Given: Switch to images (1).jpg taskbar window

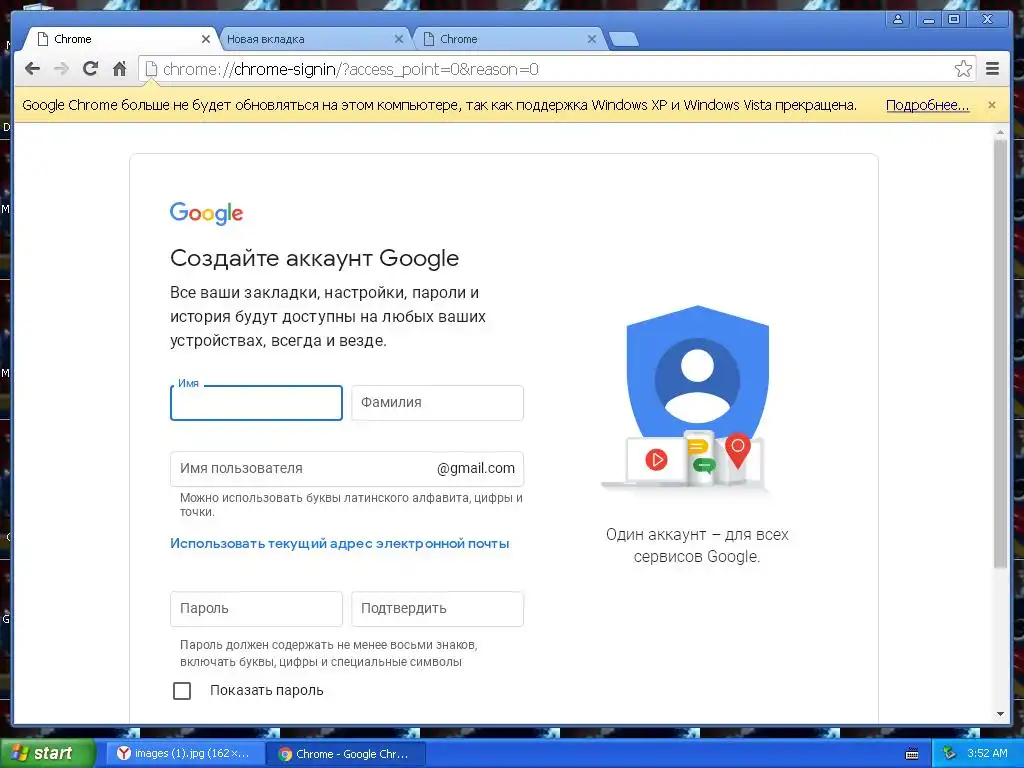Looking at the screenshot, I should [185, 753].
